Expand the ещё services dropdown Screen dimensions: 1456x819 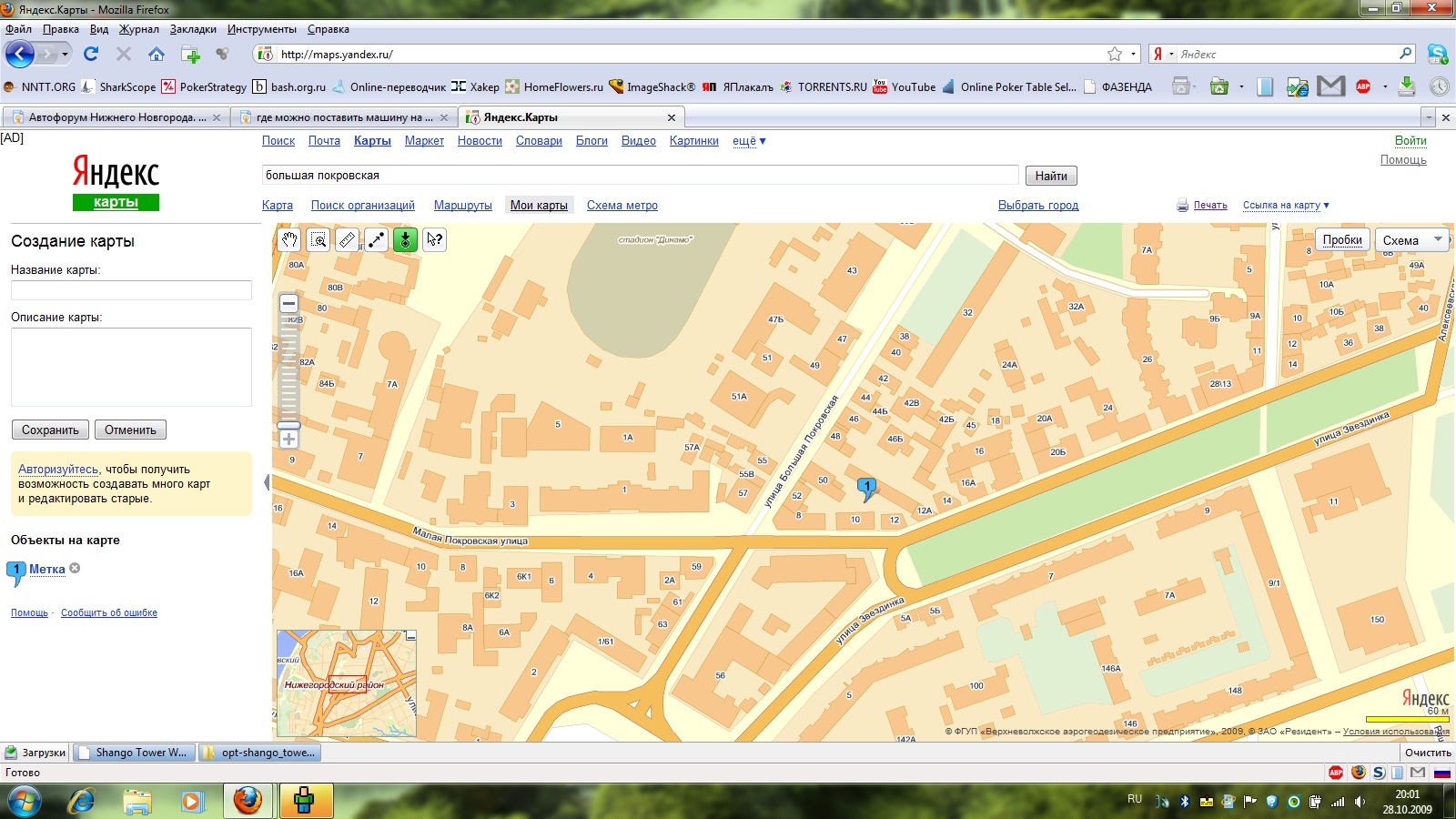pos(749,141)
